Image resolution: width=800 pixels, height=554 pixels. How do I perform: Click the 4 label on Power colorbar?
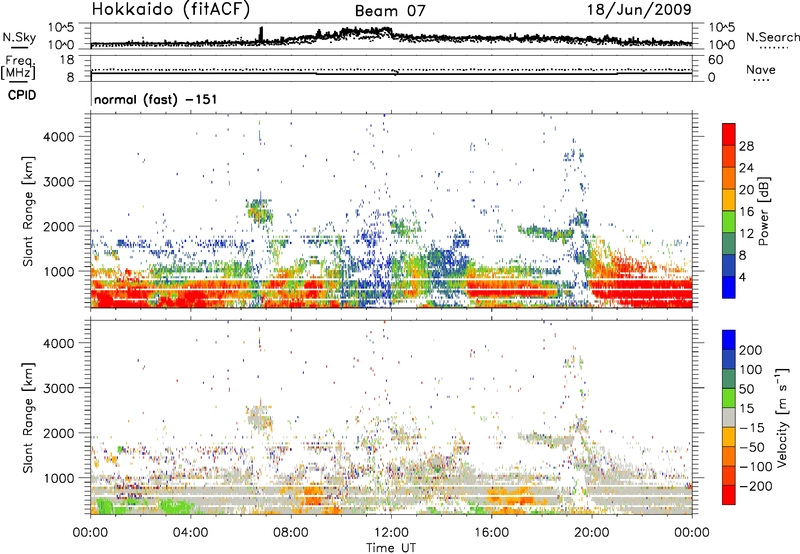(743, 278)
